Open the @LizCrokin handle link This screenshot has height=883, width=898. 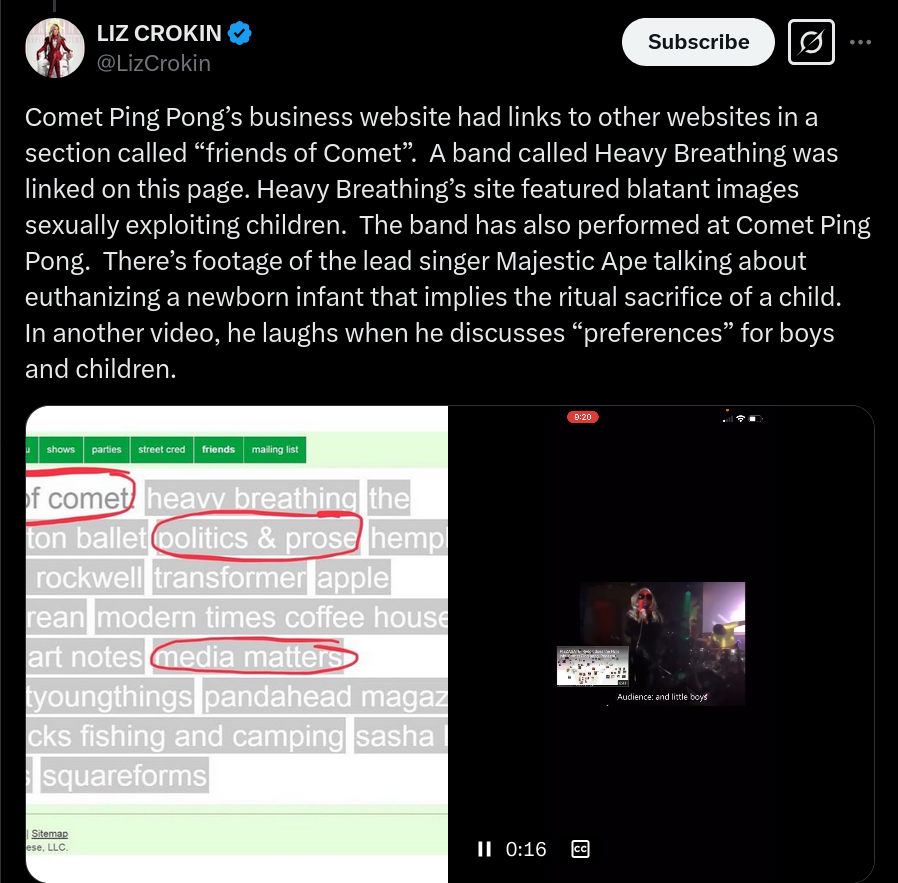point(153,63)
